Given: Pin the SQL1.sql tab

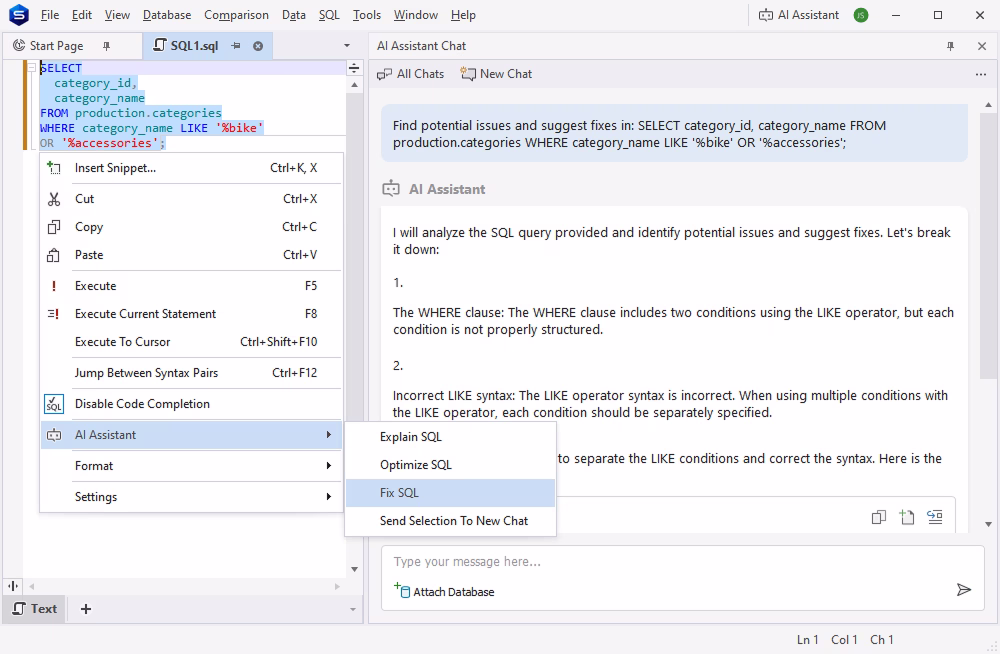Looking at the screenshot, I should click(x=236, y=46).
